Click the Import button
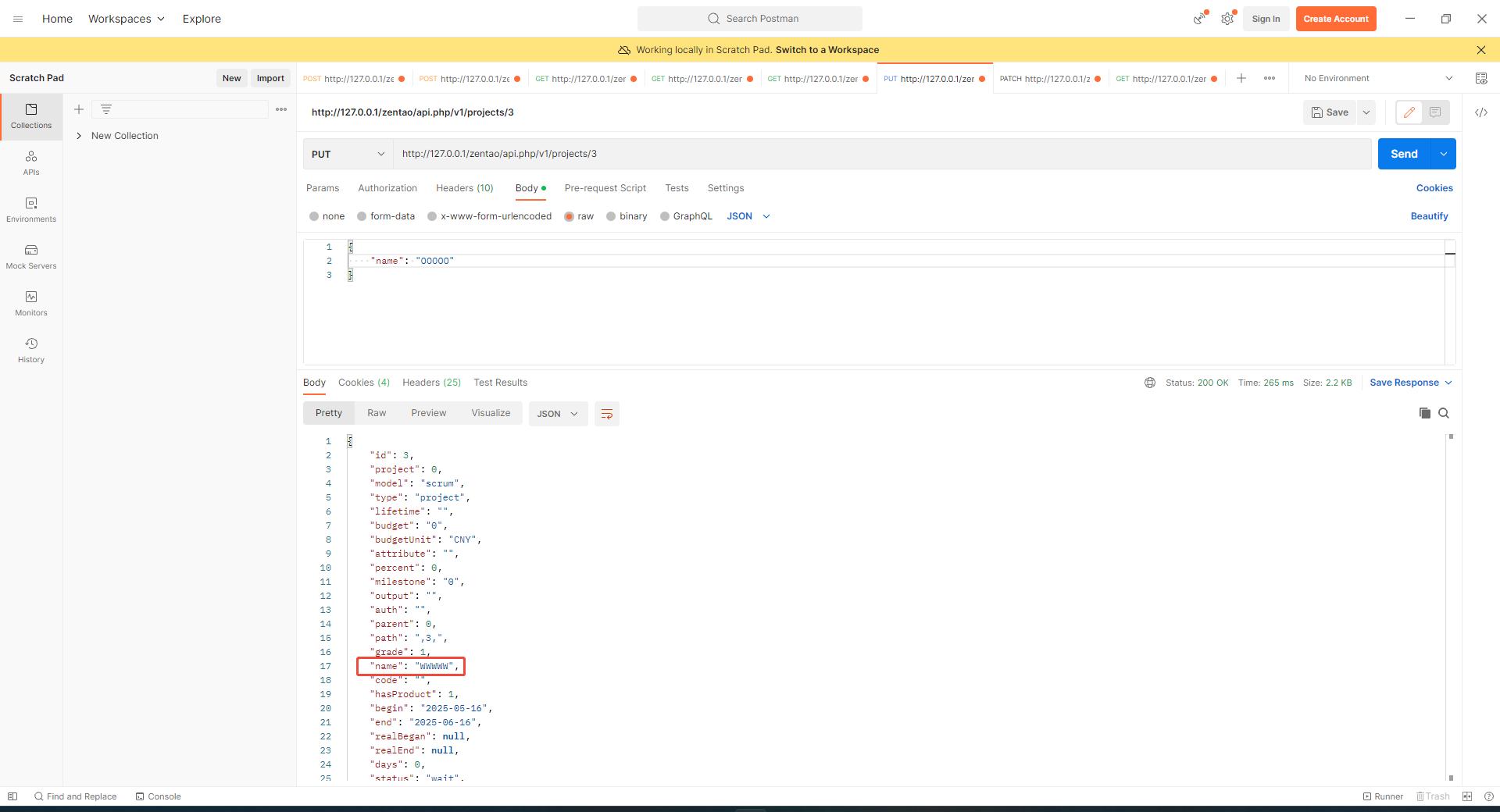This screenshot has height=812, width=1500. 270,78
